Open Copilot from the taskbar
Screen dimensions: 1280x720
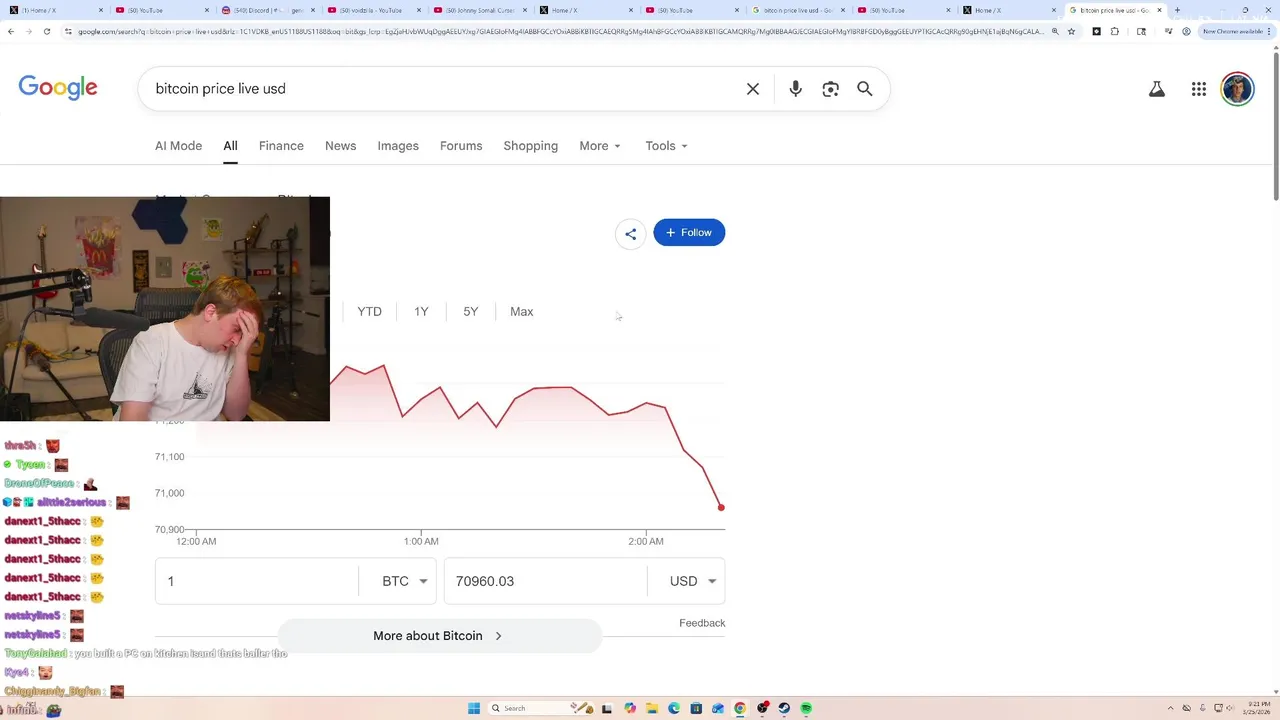click(x=630, y=708)
